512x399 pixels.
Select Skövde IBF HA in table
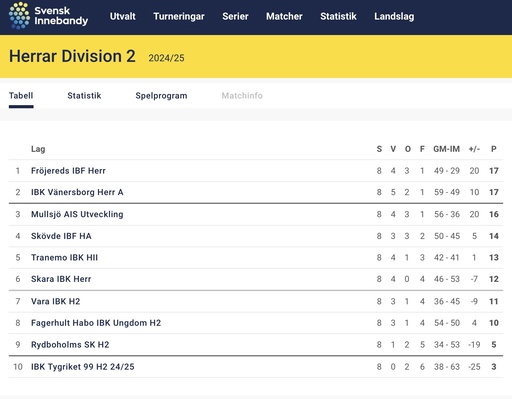61,236
